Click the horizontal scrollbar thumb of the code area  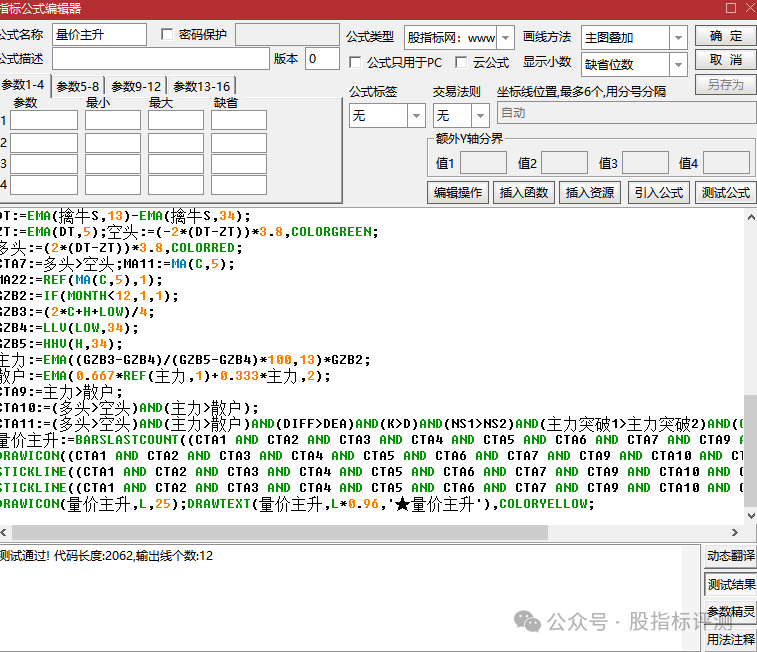280,532
